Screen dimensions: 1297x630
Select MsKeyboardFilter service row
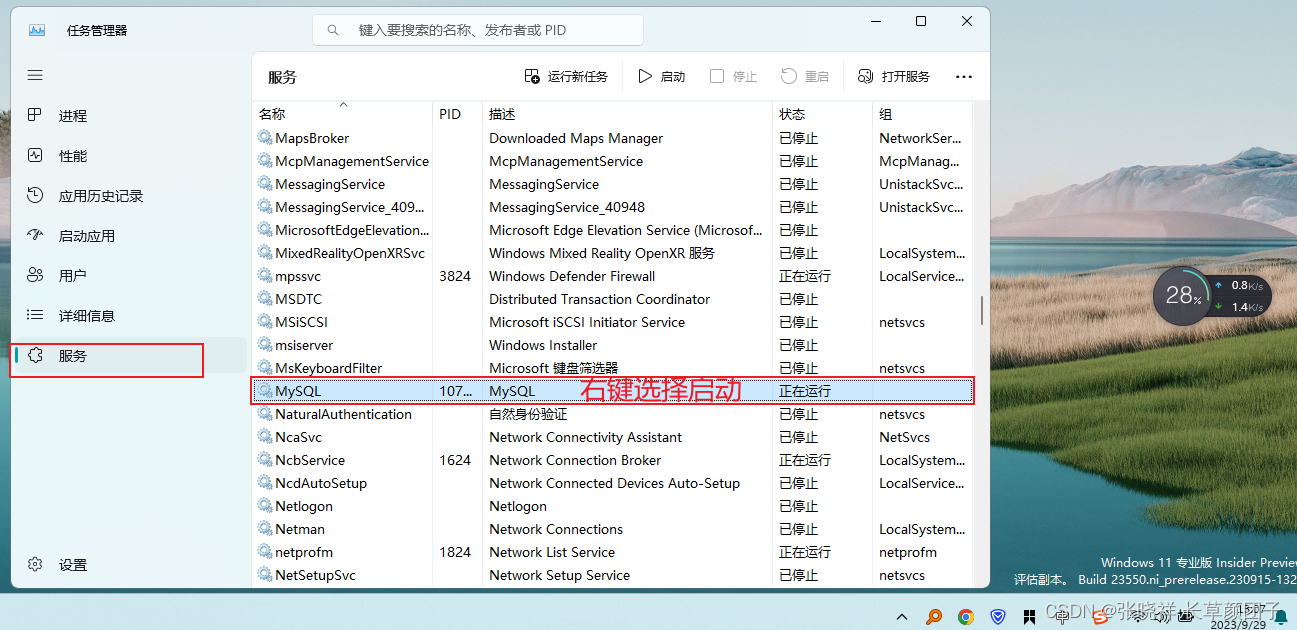pyautogui.click(x=612, y=368)
